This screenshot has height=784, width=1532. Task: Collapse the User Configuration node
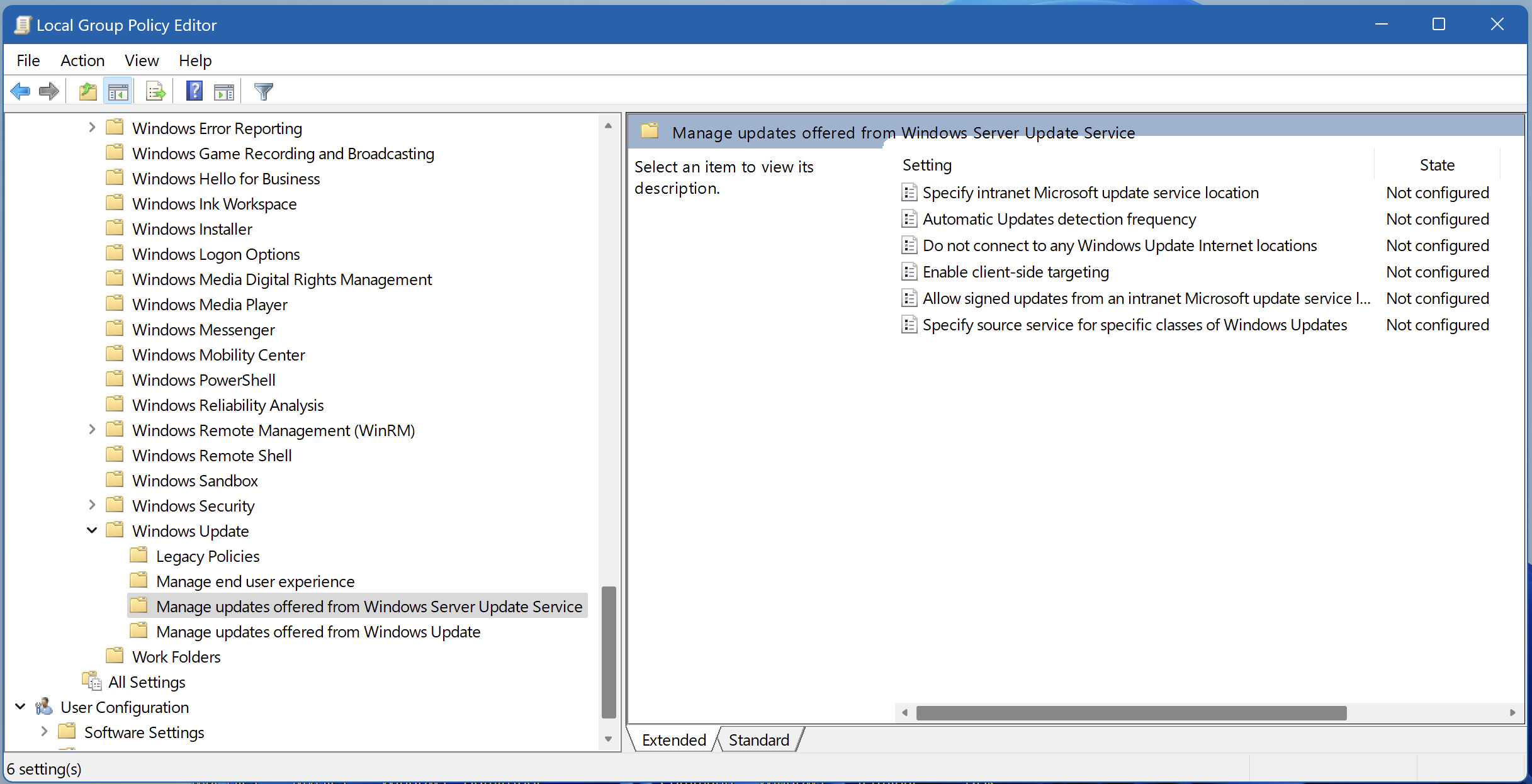20,707
